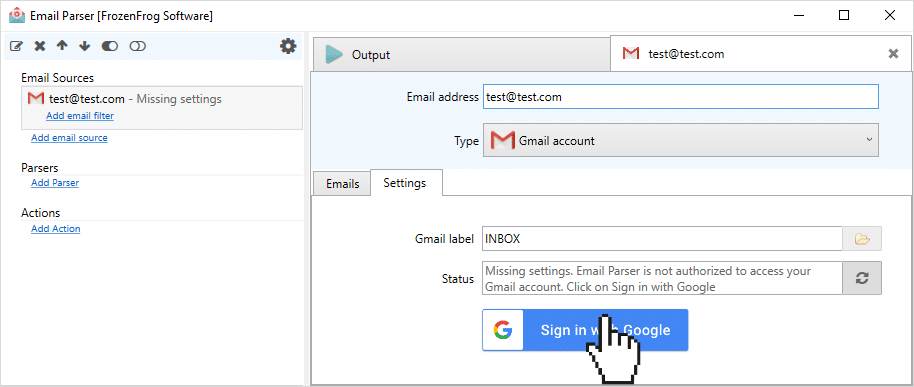Move the item down with the down arrow icon

point(85,46)
